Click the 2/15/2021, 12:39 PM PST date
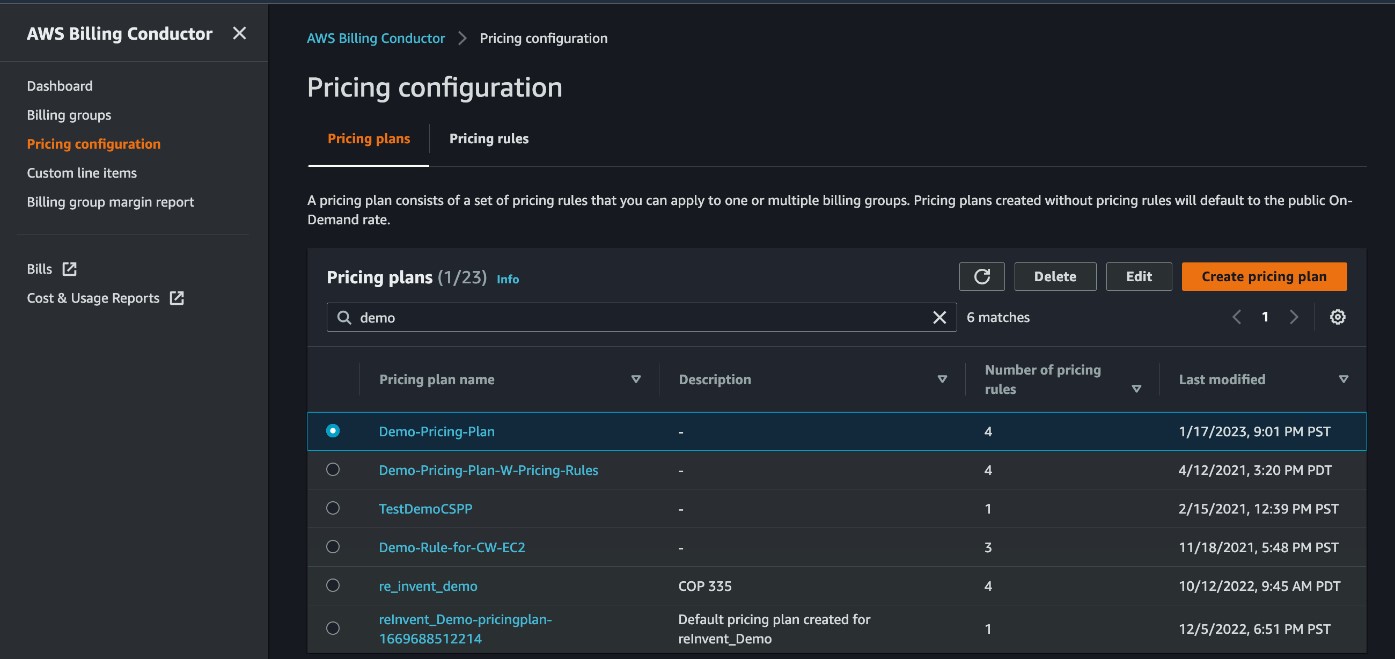This screenshot has height=659, width=1395. [x=1259, y=508]
